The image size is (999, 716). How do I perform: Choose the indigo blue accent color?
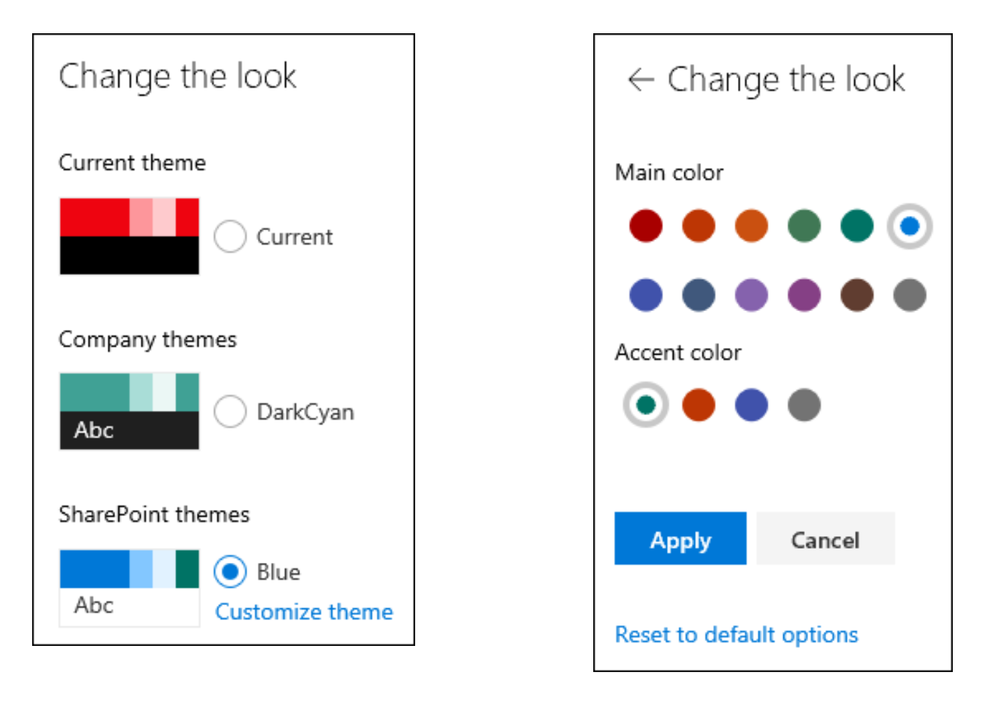[751, 405]
